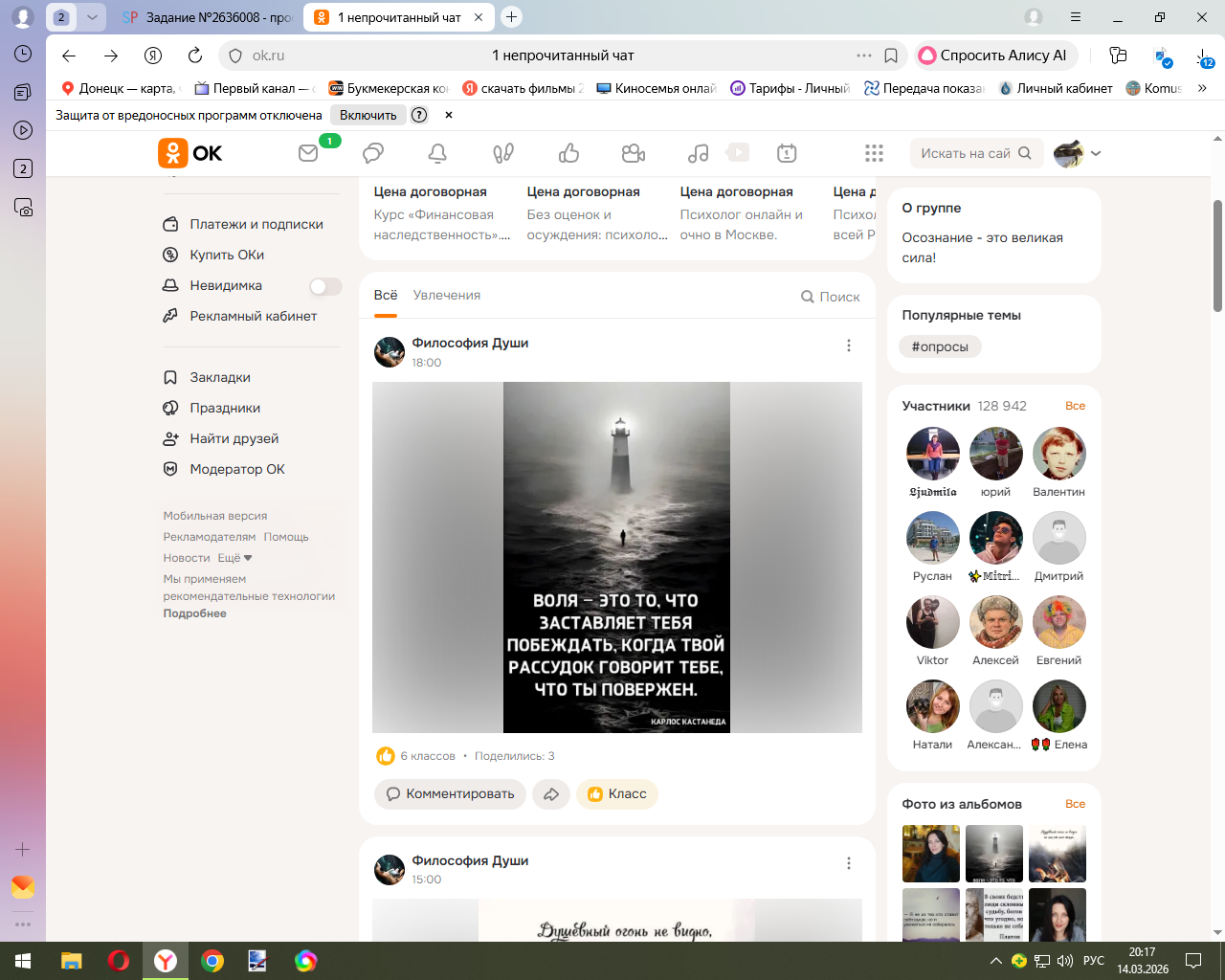The width and height of the screenshot is (1225, 980).
Task: Open the Yandex Browser taskbar icon
Action: (x=166, y=961)
